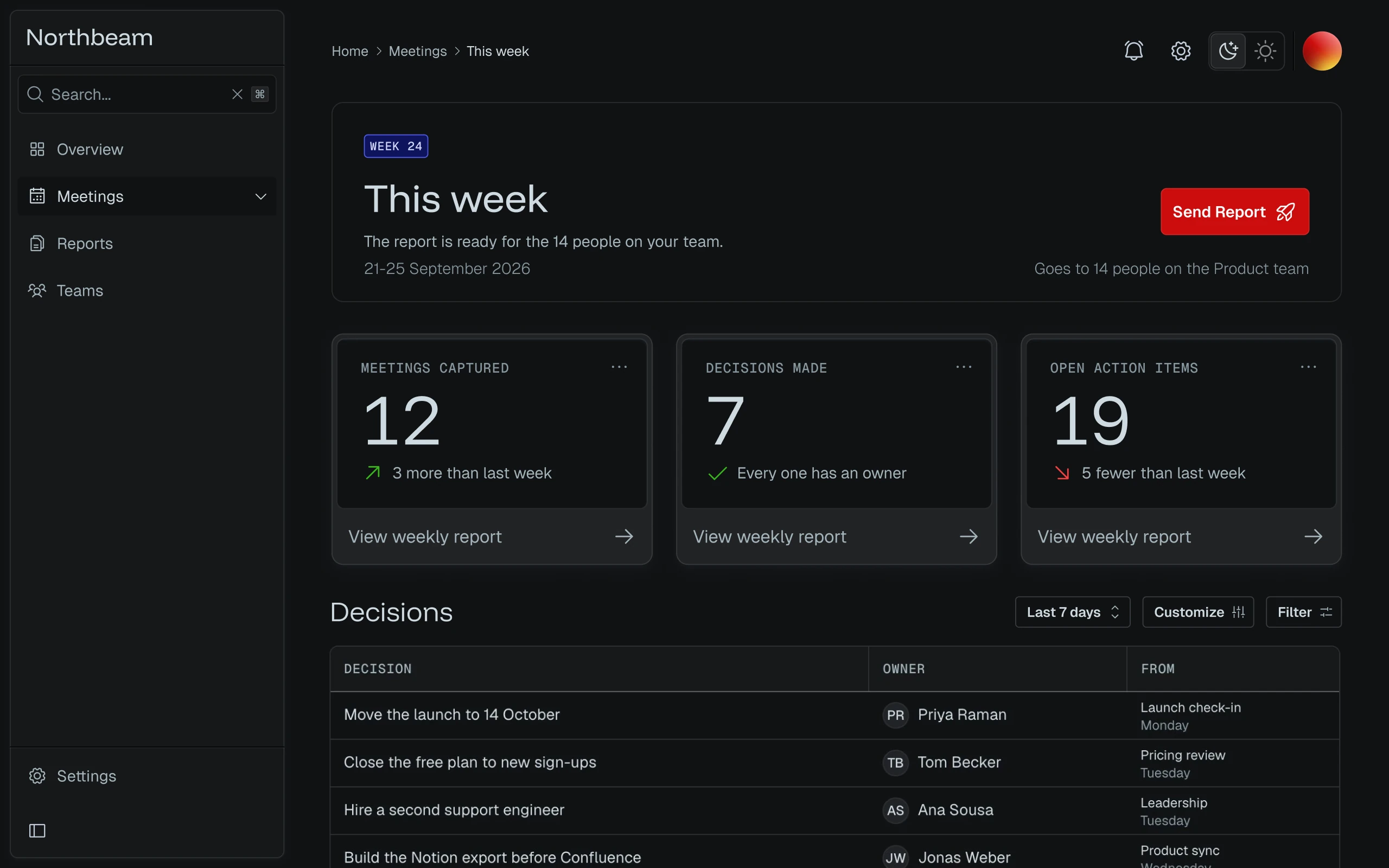This screenshot has height=868, width=1389.
Task: Open the Decisions Made card options menu
Action: coord(963,367)
